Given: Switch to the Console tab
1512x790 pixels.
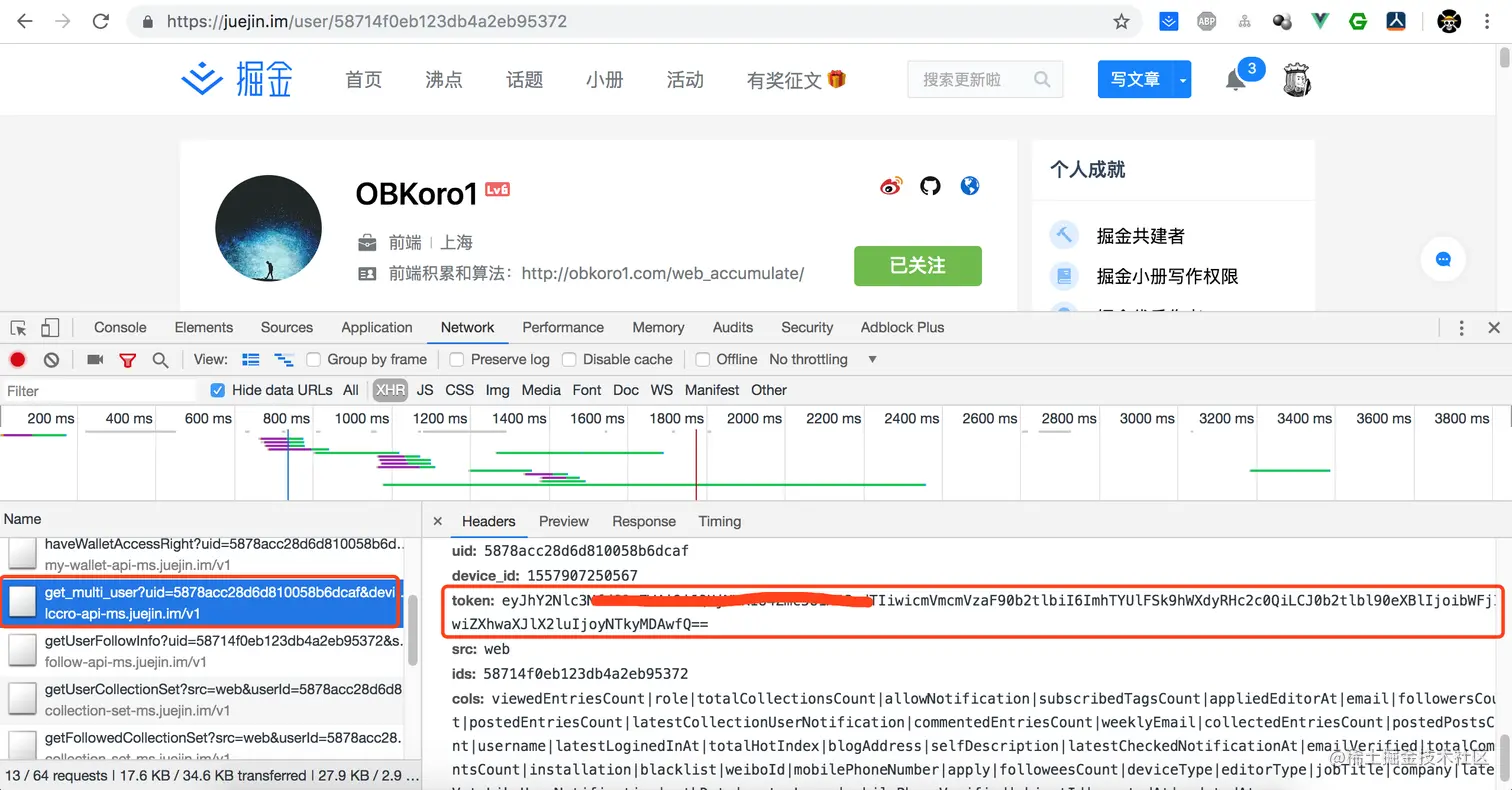Looking at the screenshot, I should pos(120,328).
